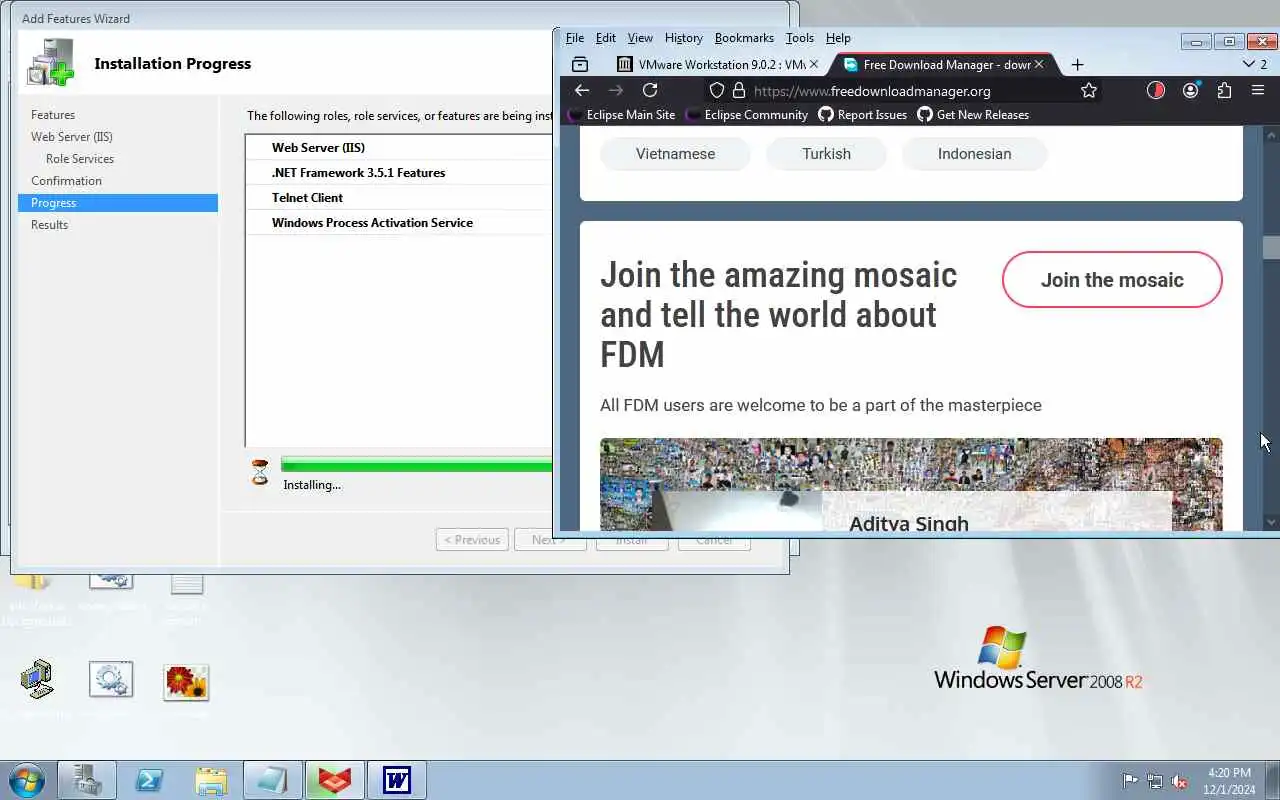
Task: Click the browser vertical scrollbar thumb
Action: tap(1271, 247)
